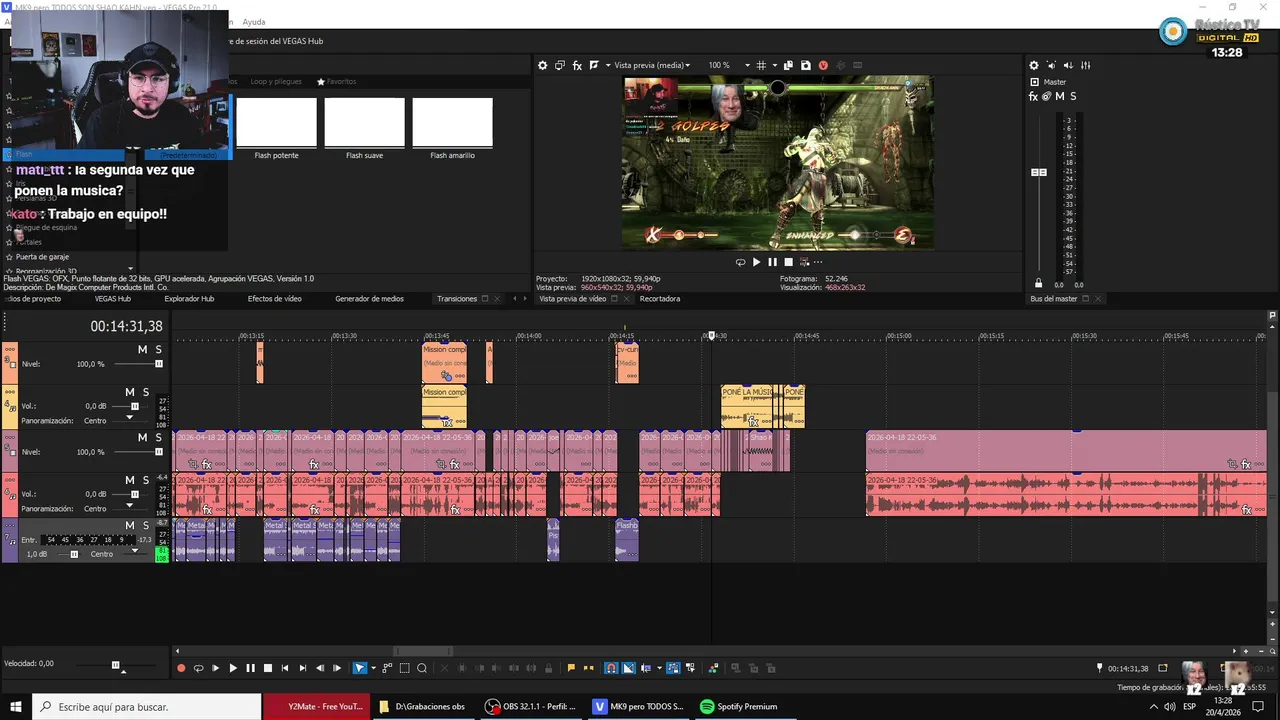This screenshot has width=1280, height=720.
Task: Open OBS 32.1.1 from the taskbar
Action: pyautogui.click(x=530, y=706)
